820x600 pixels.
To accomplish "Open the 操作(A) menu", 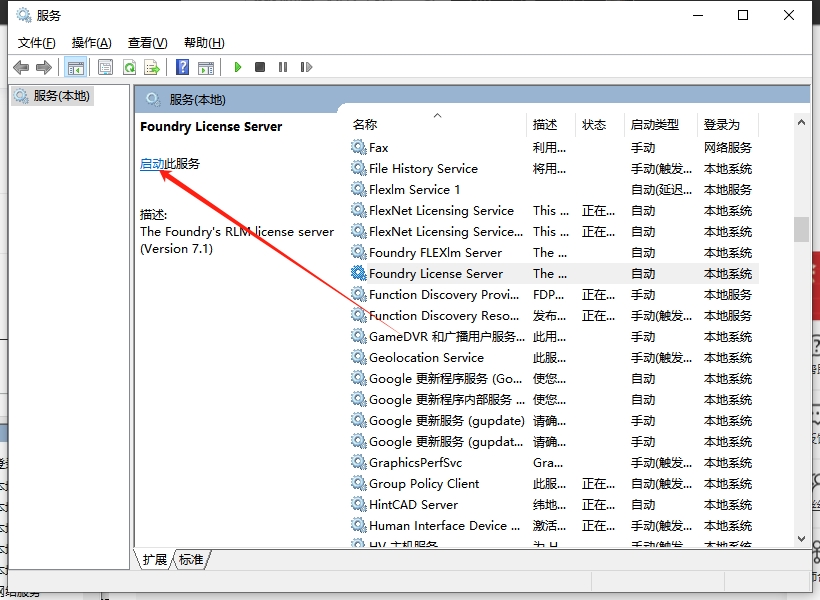I will coord(92,42).
